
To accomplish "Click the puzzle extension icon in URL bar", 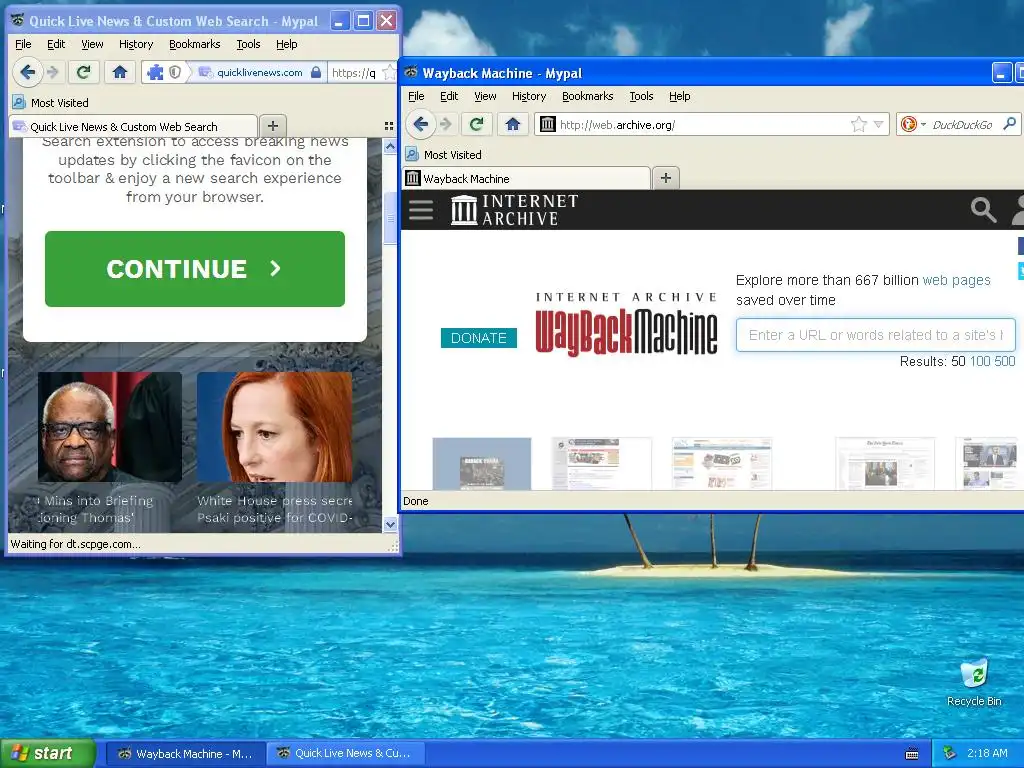I will click(155, 72).
